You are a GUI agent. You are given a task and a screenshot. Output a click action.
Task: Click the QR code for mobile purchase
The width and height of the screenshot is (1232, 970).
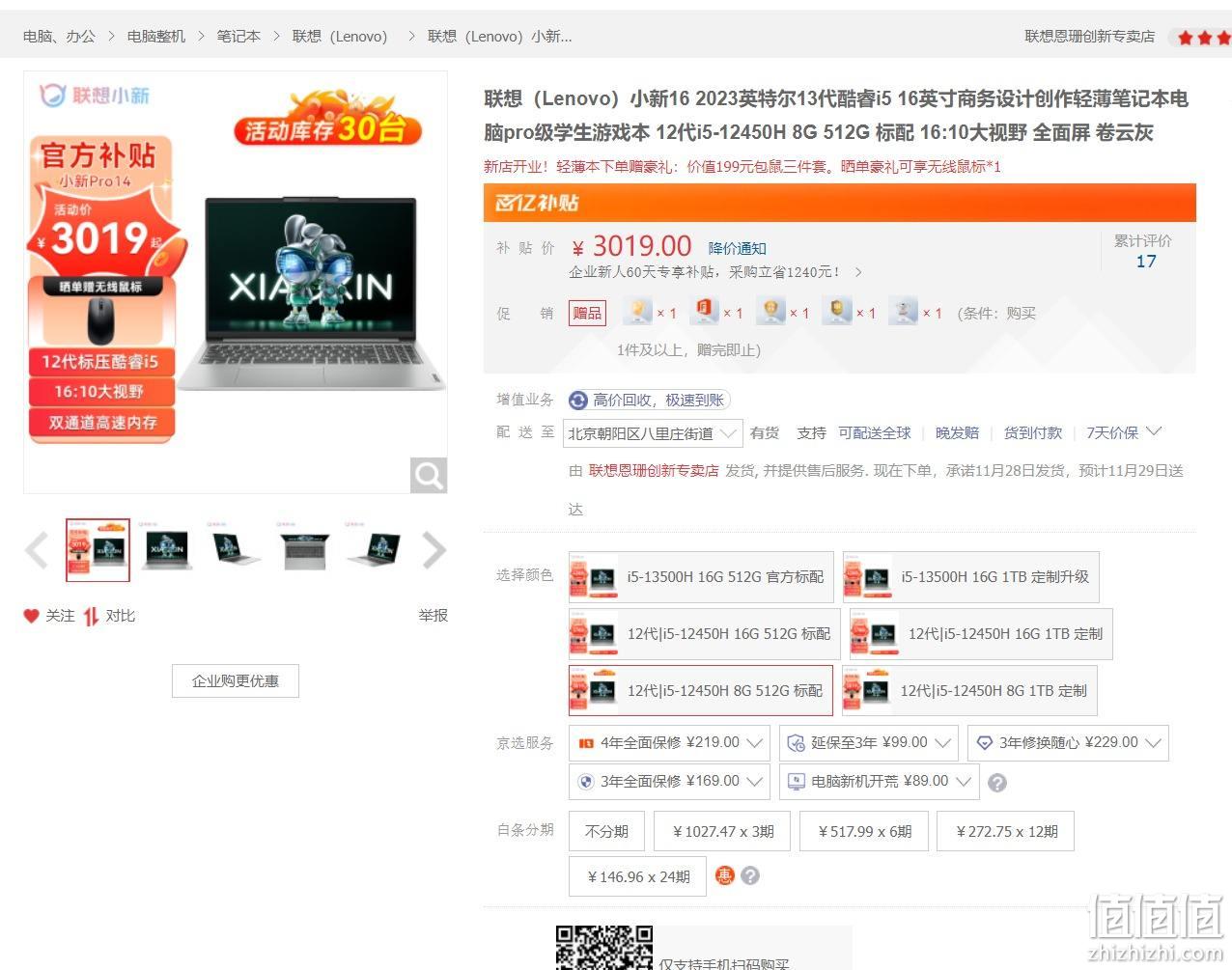click(x=603, y=948)
